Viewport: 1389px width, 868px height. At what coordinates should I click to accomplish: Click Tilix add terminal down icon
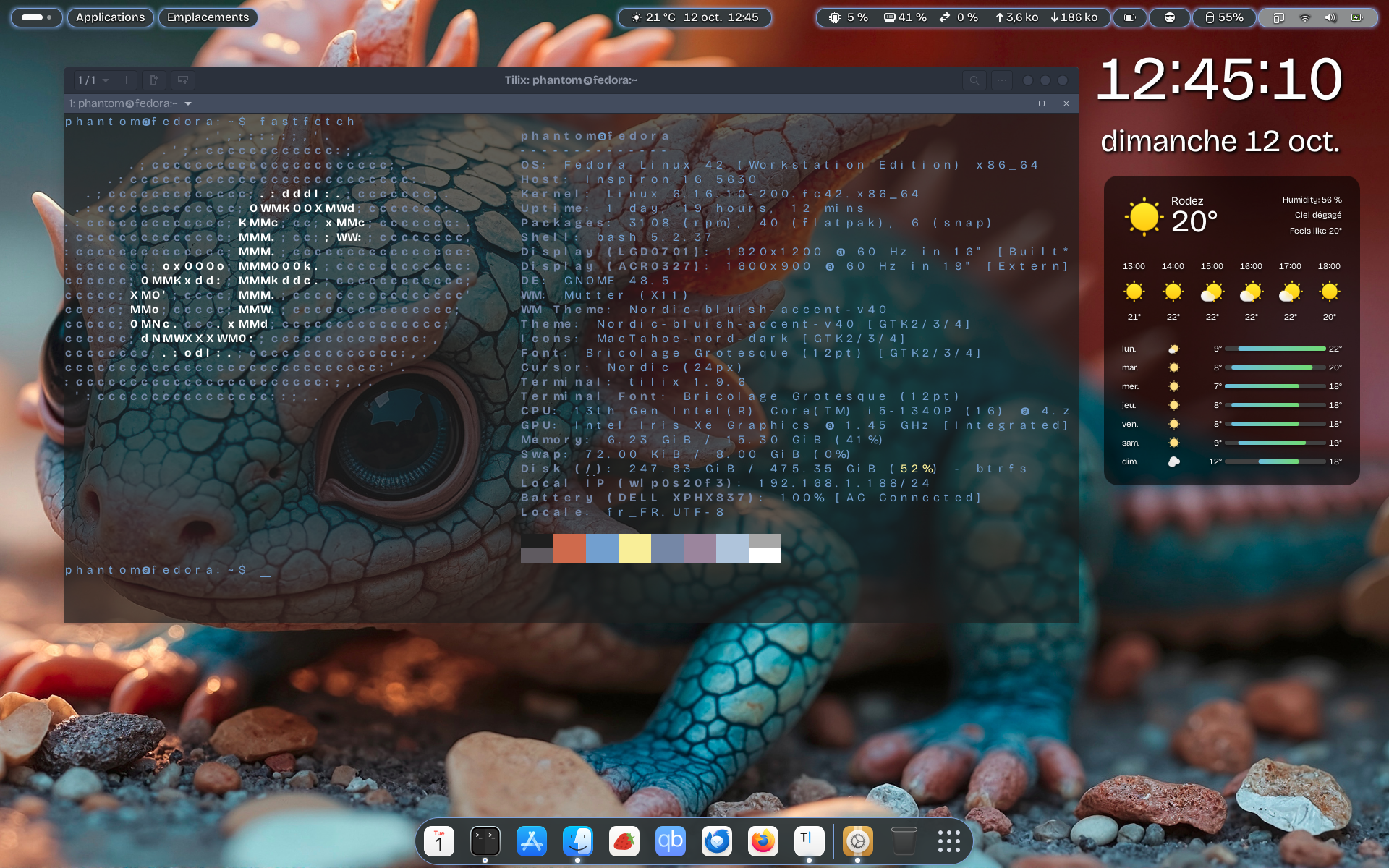click(x=182, y=80)
